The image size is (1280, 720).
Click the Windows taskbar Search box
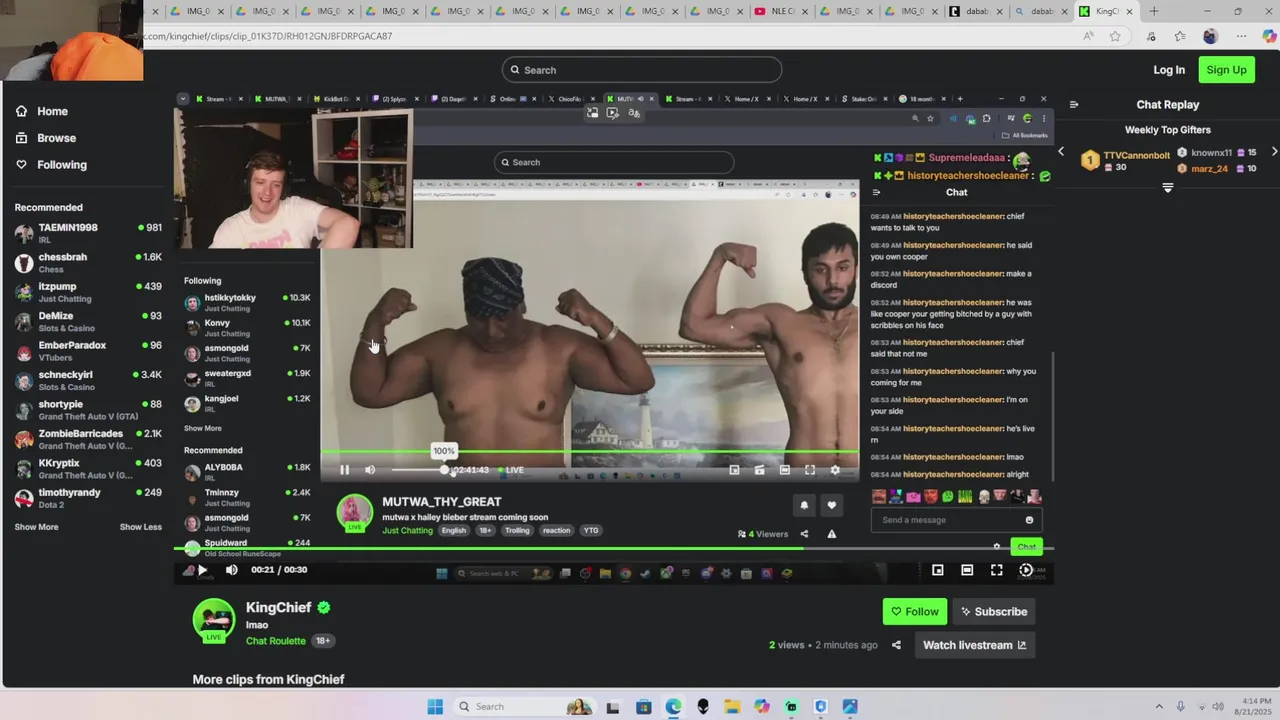coord(524,706)
